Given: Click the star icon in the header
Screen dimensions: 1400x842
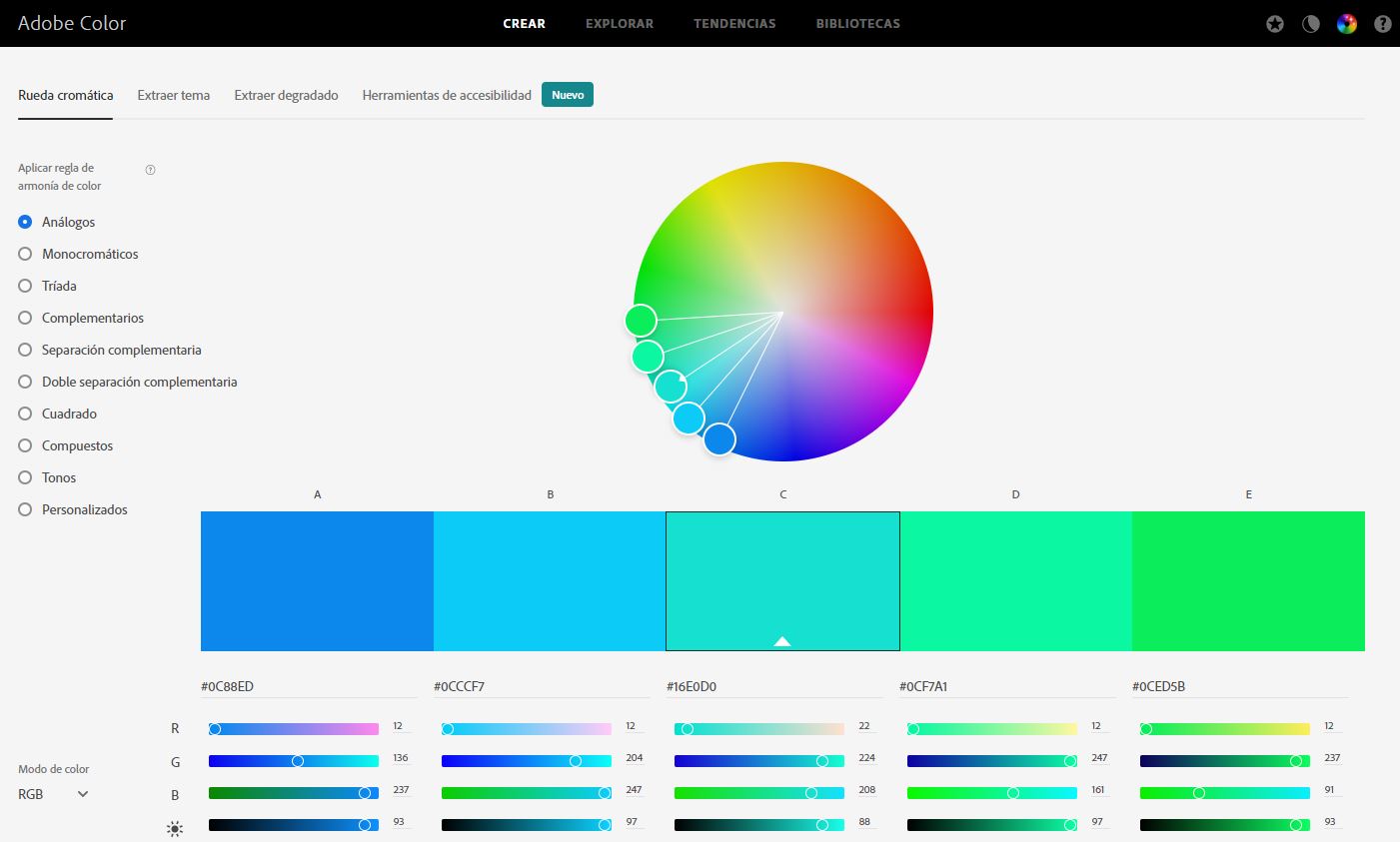Looking at the screenshot, I should [1275, 24].
